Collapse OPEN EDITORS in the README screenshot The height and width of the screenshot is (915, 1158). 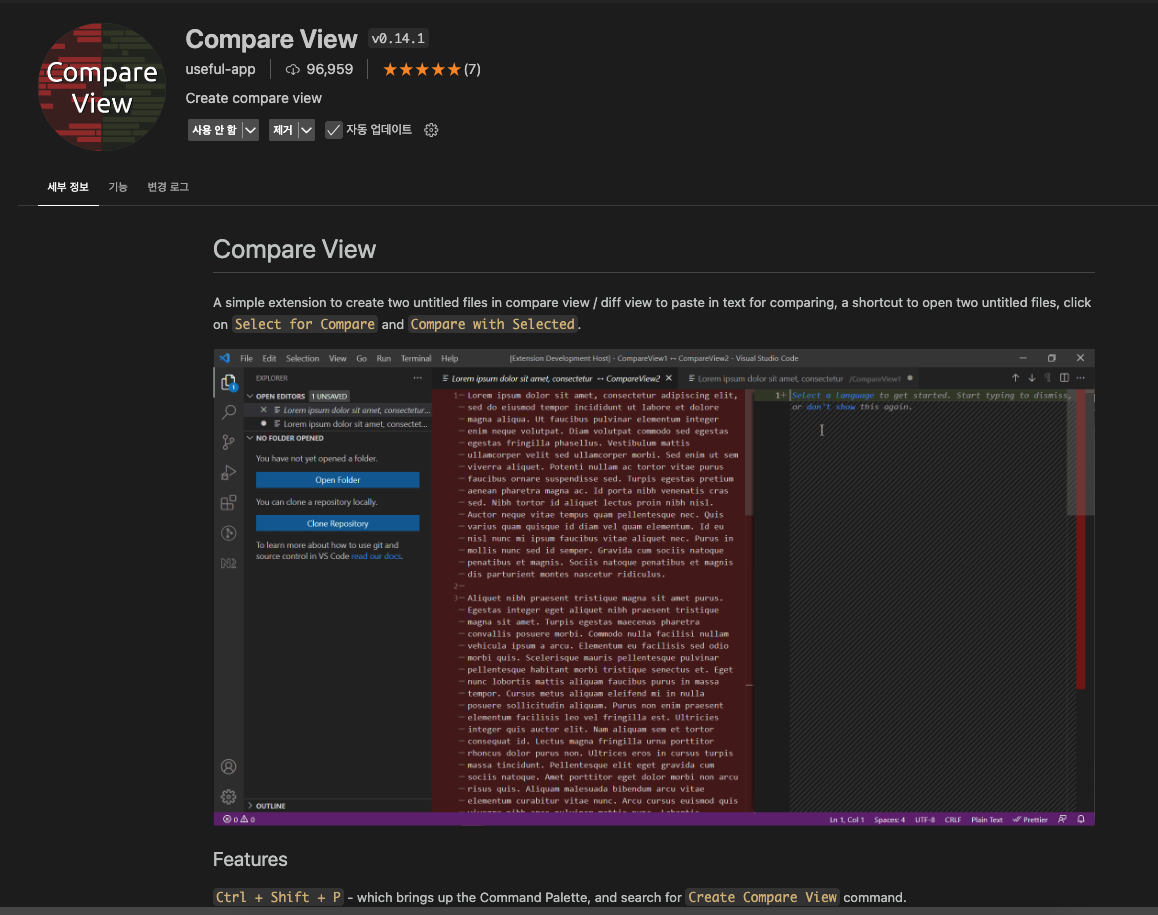click(250, 397)
